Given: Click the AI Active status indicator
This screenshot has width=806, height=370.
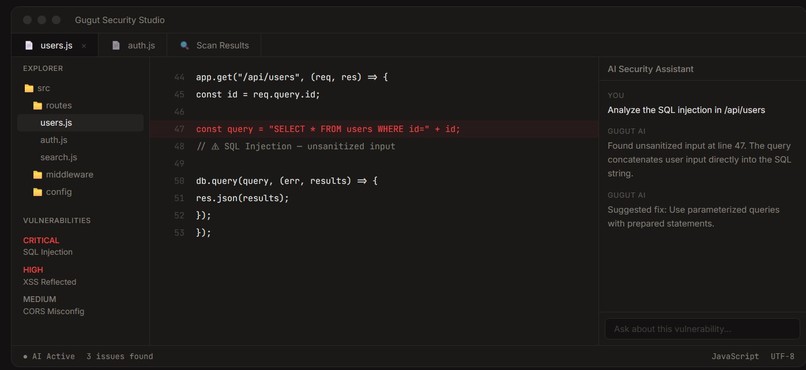Looking at the screenshot, I should coord(49,356).
